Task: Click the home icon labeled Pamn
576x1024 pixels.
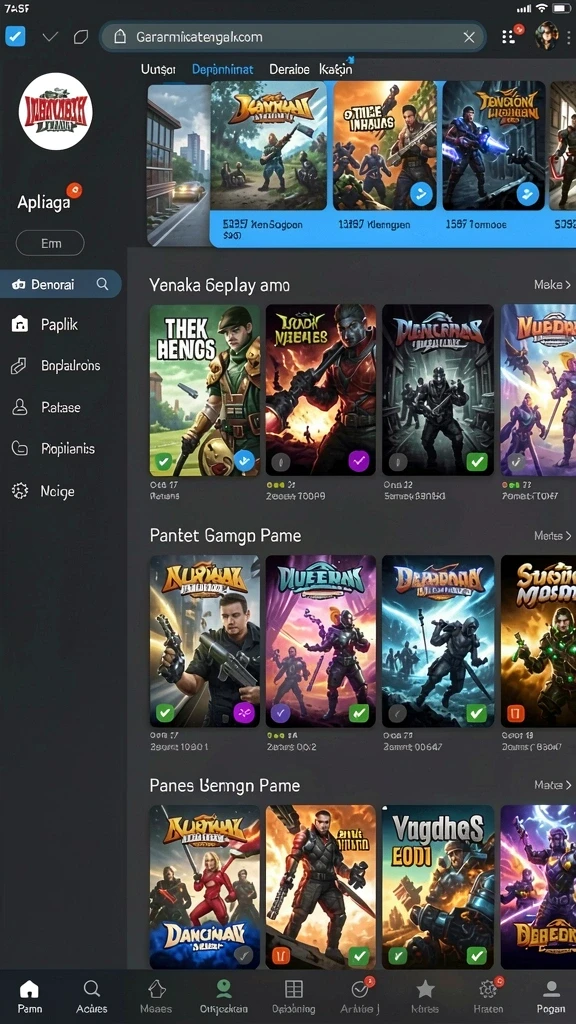Action: click(x=29, y=988)
